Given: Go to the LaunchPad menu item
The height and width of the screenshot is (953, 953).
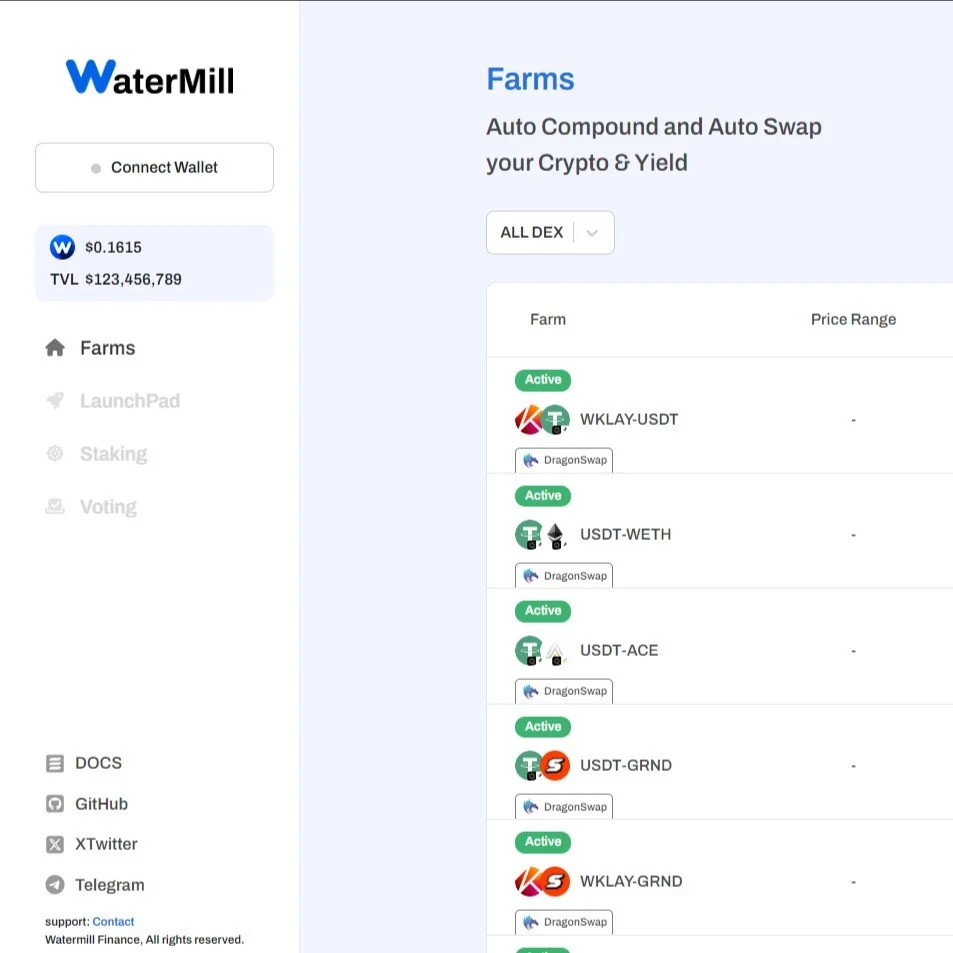Looking at the screenshot, I should point(130,401).
